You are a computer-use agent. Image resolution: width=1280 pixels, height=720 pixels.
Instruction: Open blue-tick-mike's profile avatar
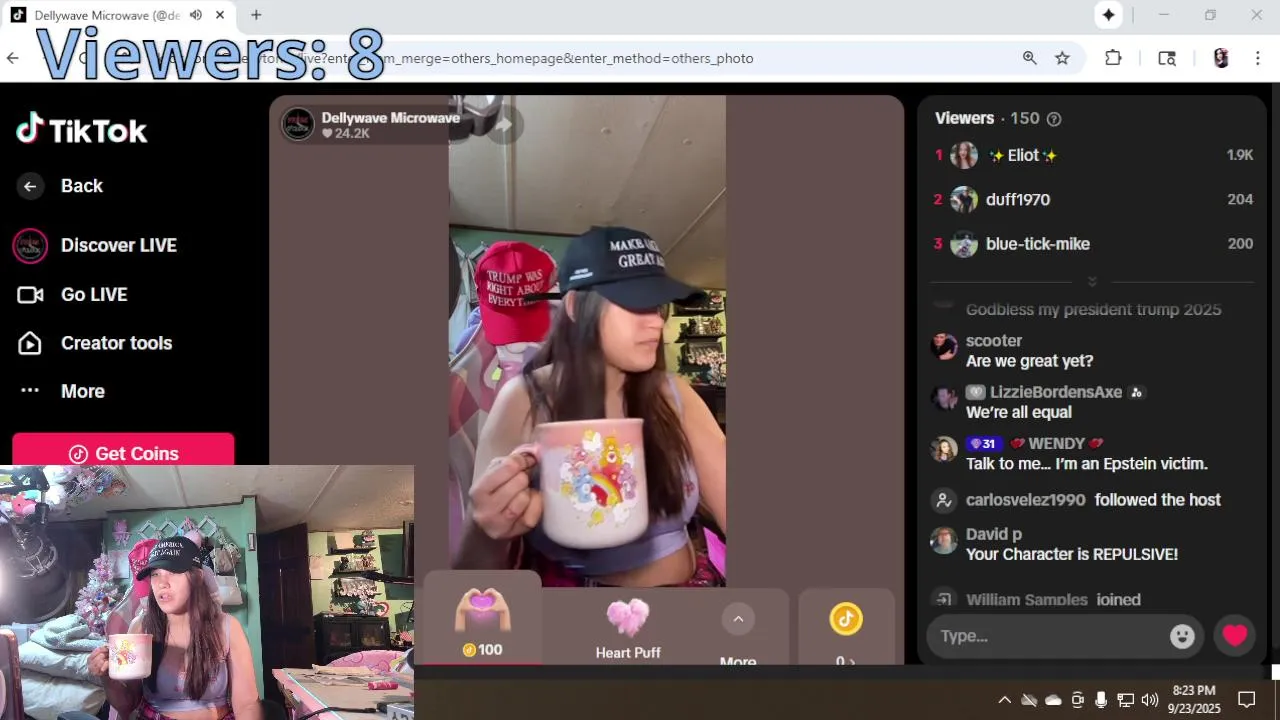(964, 243)
